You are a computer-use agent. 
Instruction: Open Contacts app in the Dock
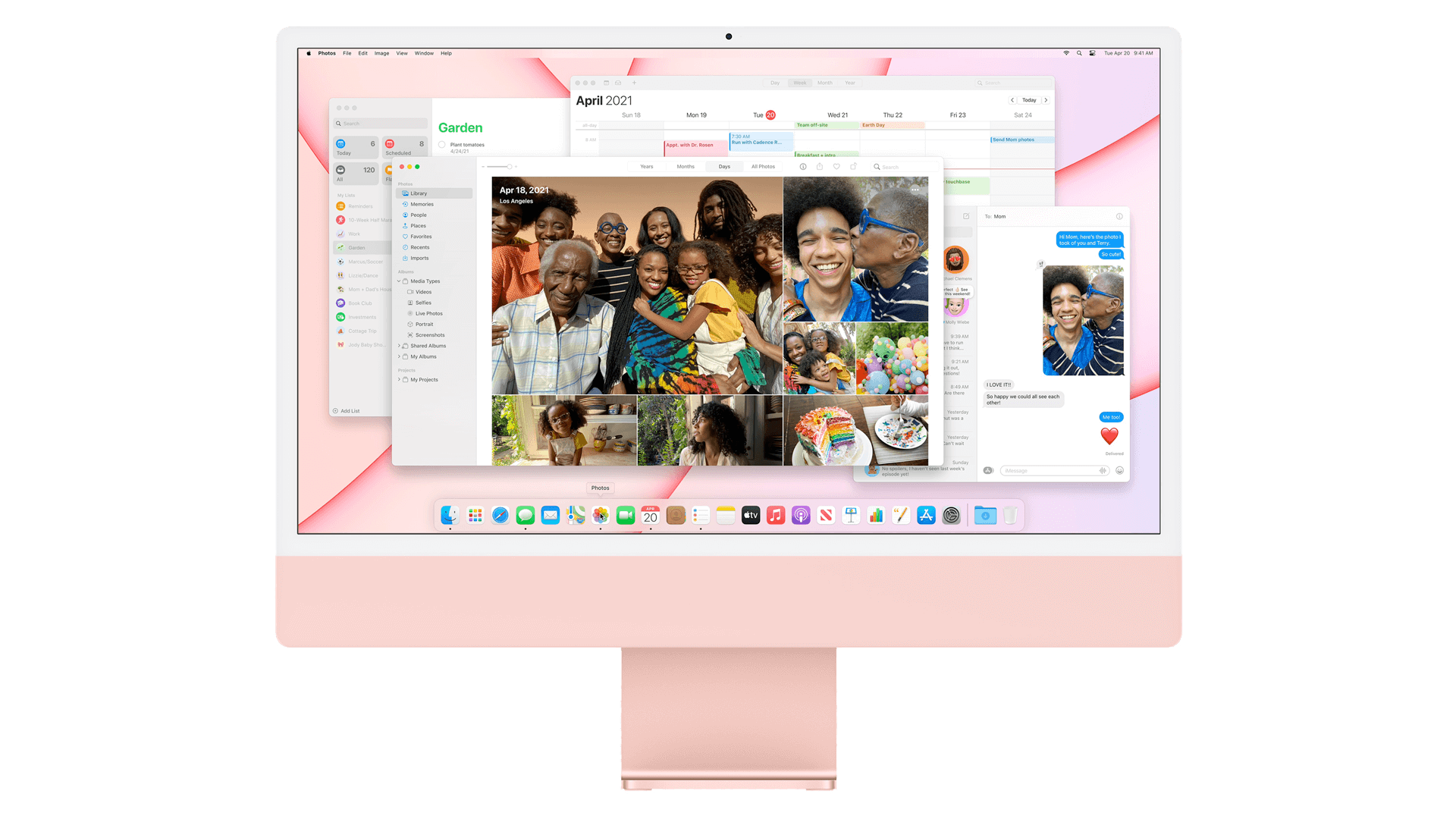(x=676, y=516)
